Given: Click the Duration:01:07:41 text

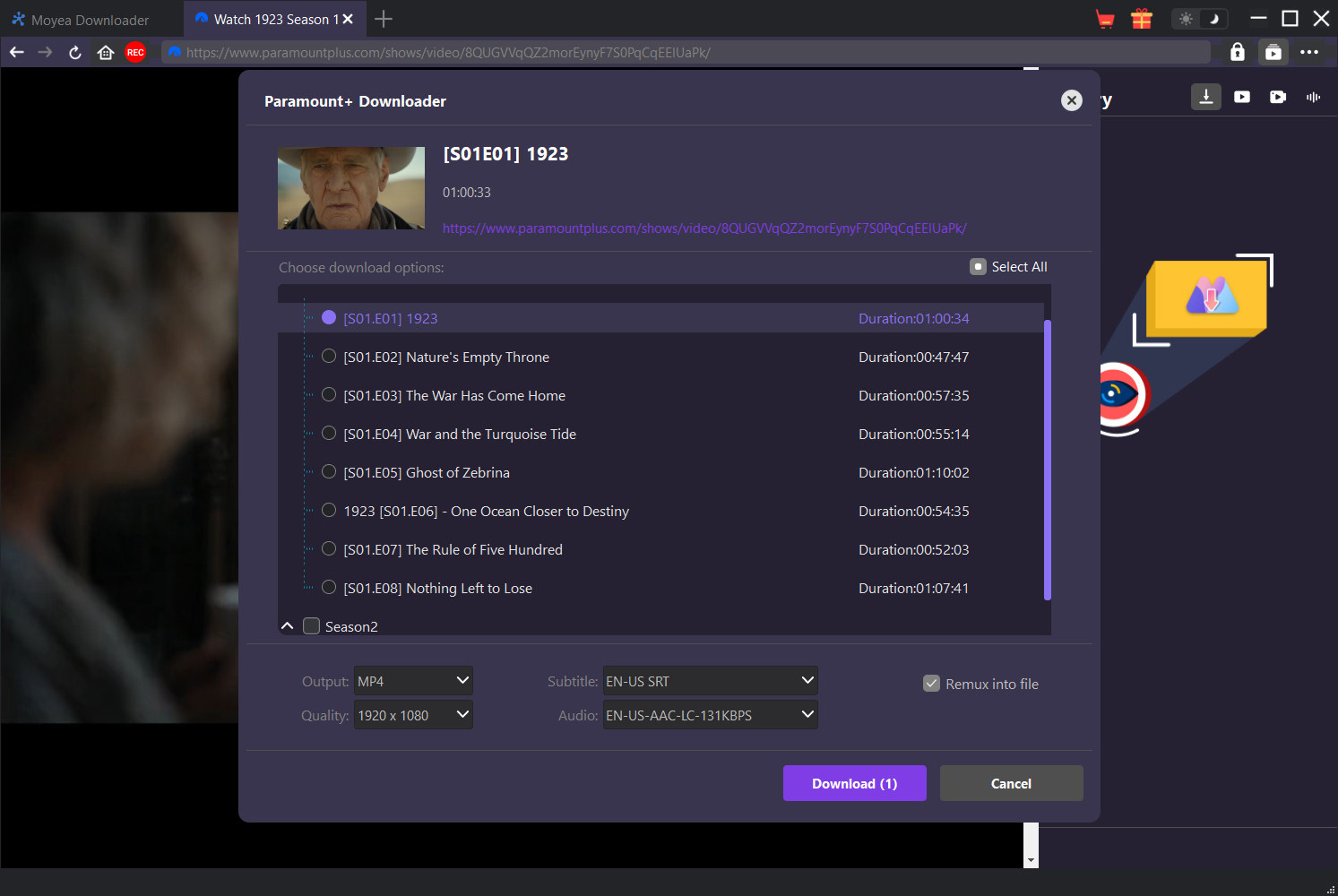Looking at the screenshot, I should [x=914, y=588].
